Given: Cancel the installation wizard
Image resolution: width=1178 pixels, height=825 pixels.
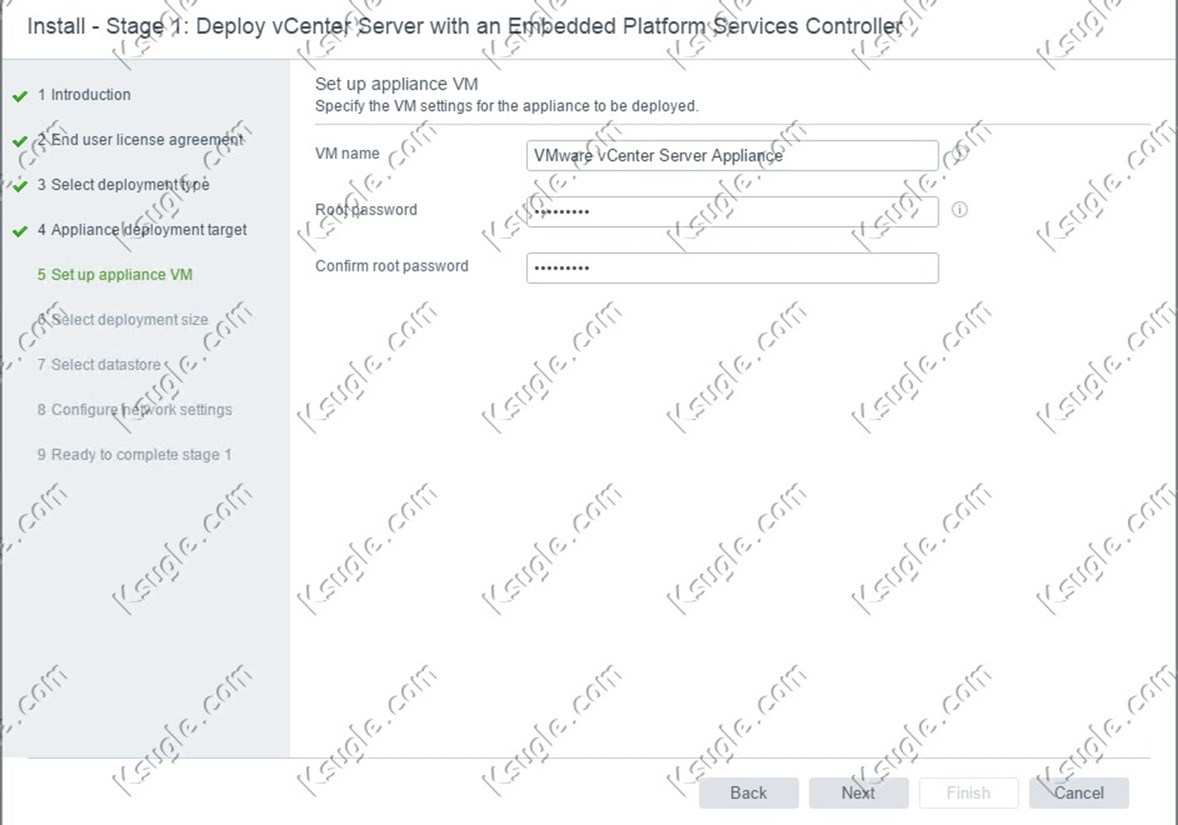Looking at the screenshot, I should coord(1079,793).
